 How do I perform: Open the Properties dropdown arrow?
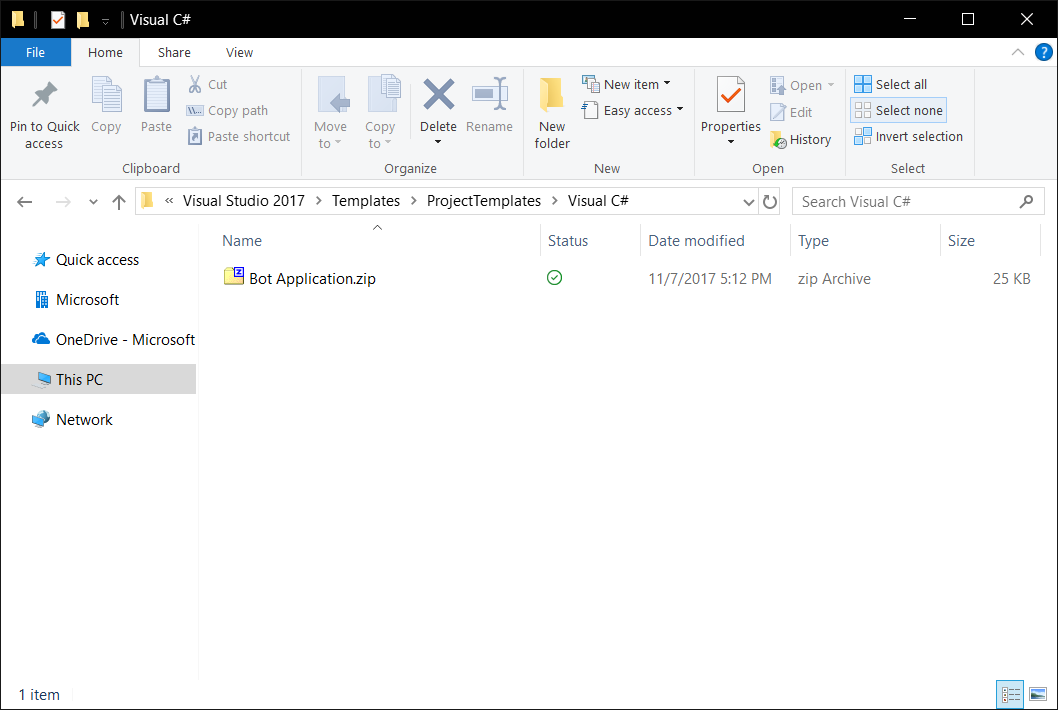coord(731,142)
